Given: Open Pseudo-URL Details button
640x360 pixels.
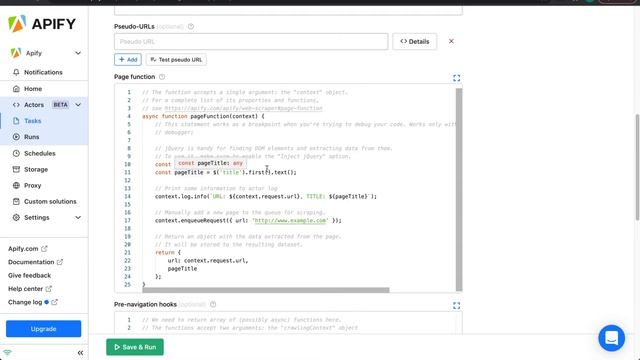Looking at the screenshot, I should coord(415,42).
